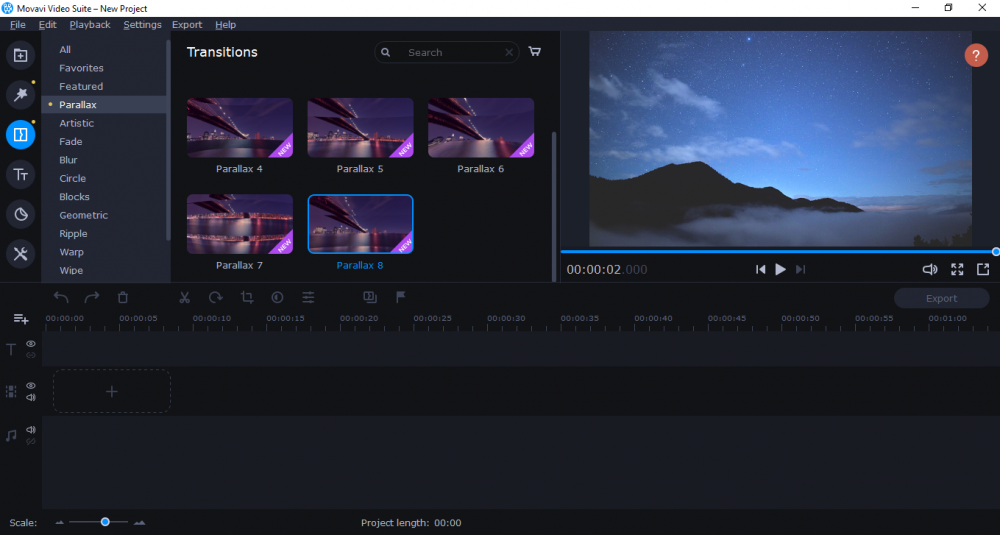1000x535 pixels.
Task: Open Color Adjustments tool in toolbar
Action: pos(277,297)
